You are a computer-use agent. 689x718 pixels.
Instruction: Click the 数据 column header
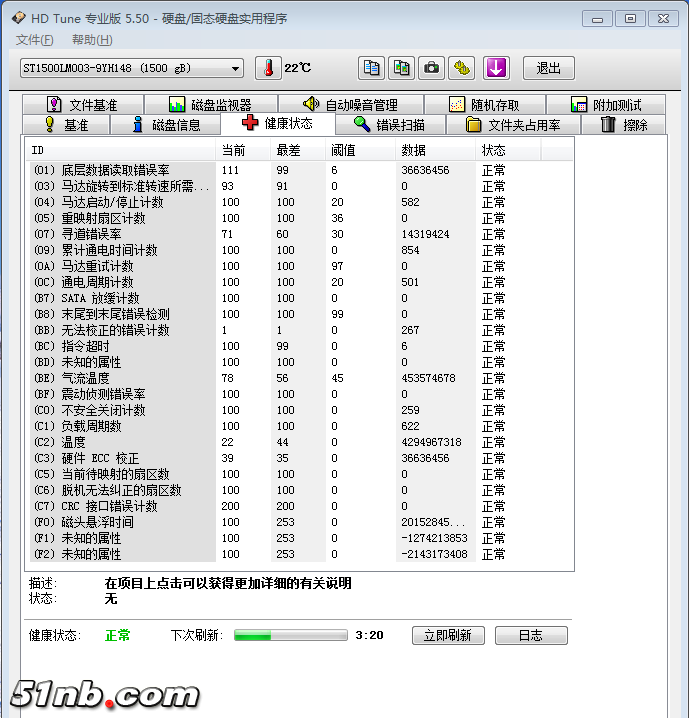coord(435,150)
